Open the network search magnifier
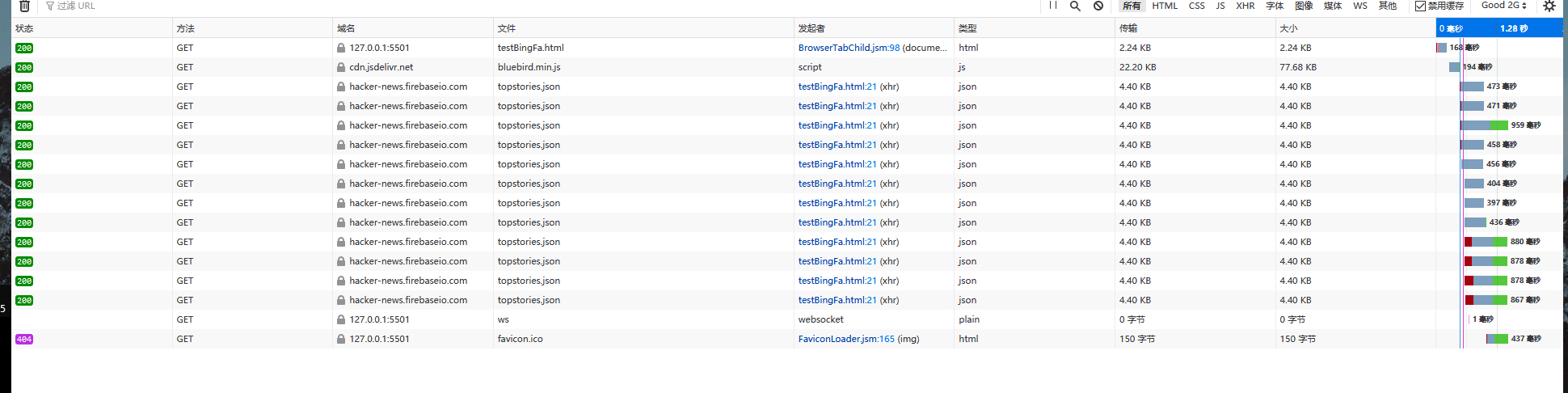 [x=1075, y=6]
